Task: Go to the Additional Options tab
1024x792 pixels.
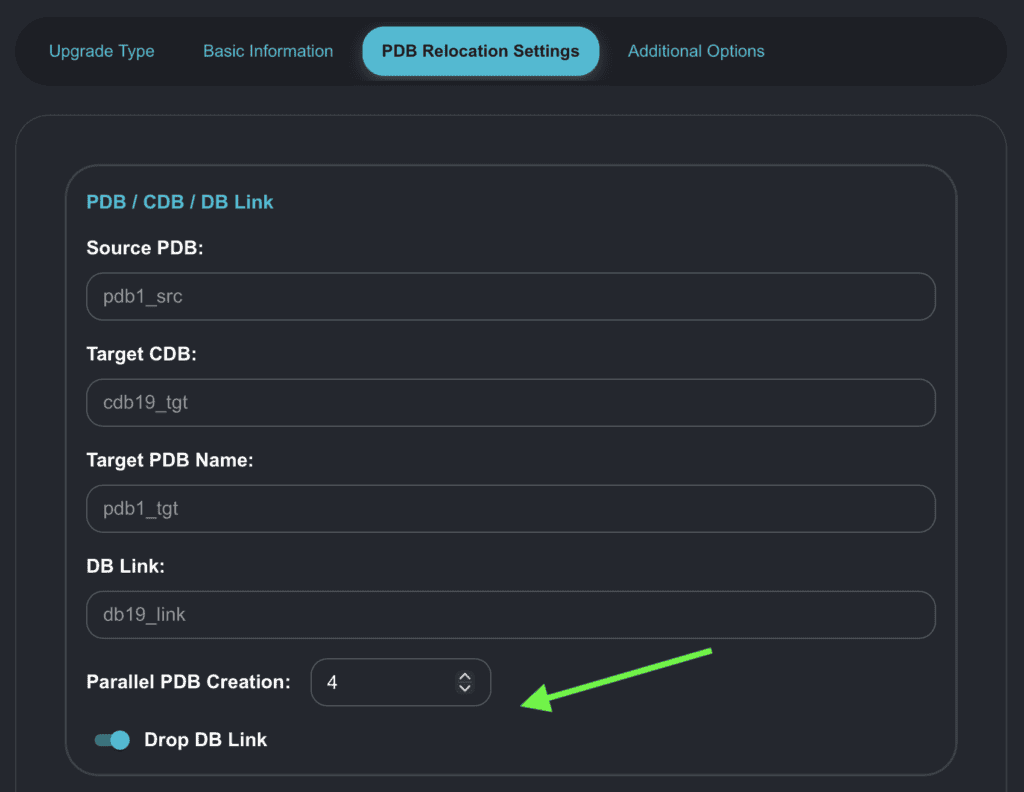Action: [696, 51]
